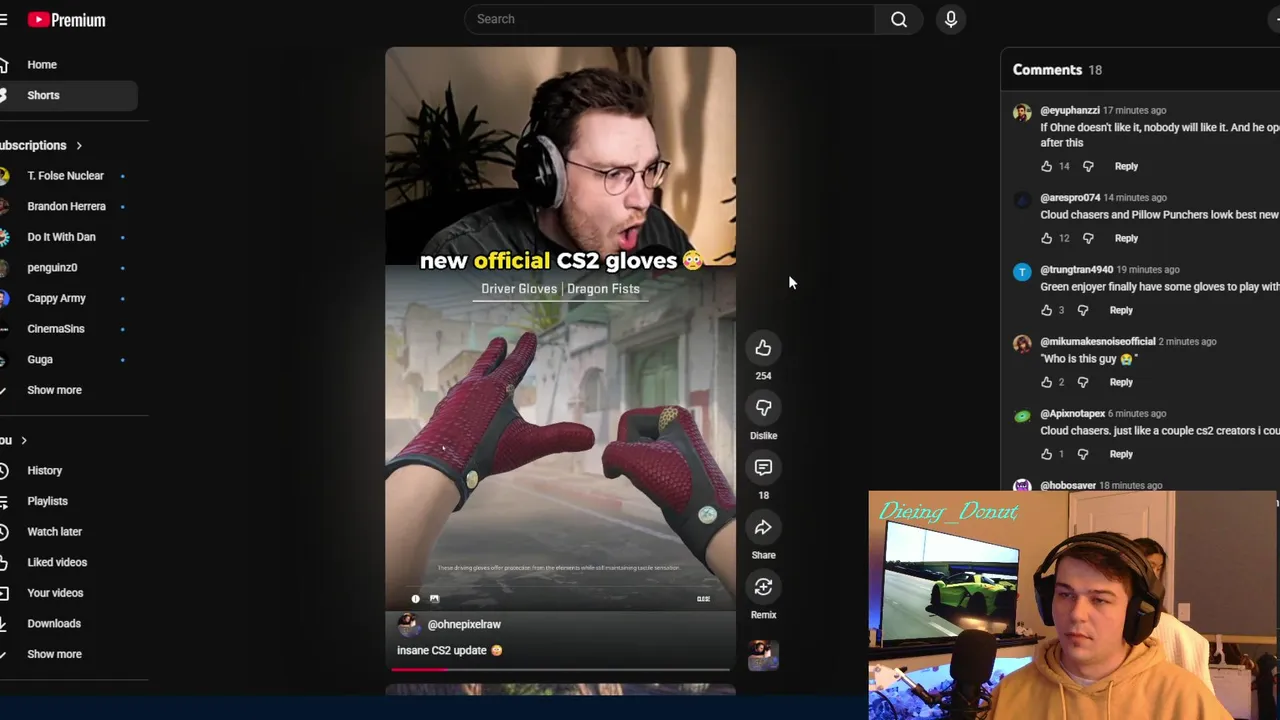Open Watch later list
Image resolution: width=1280 pixels, height=720 pixels.
[54, 532]
